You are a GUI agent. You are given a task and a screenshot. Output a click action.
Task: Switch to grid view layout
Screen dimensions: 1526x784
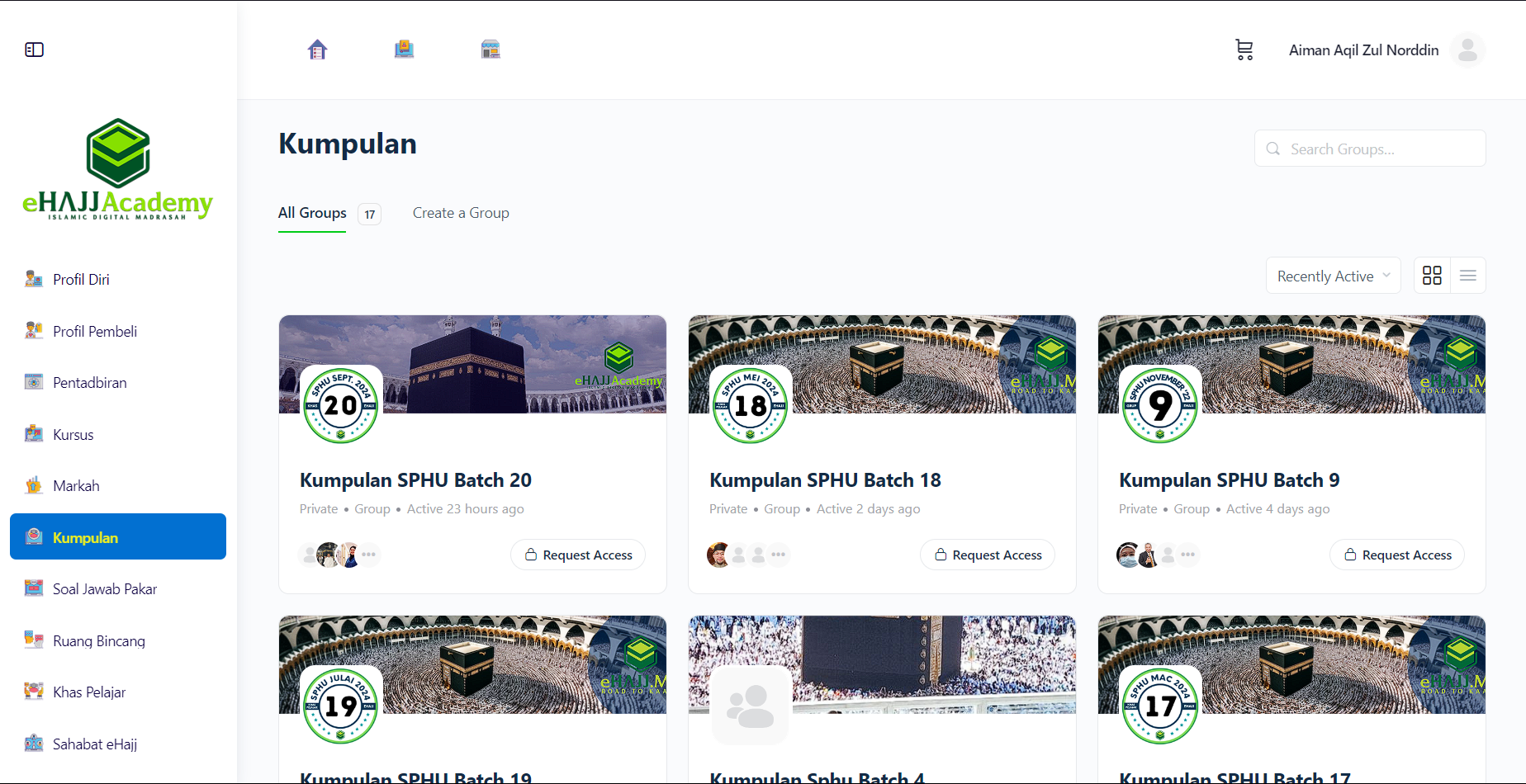1432,276
